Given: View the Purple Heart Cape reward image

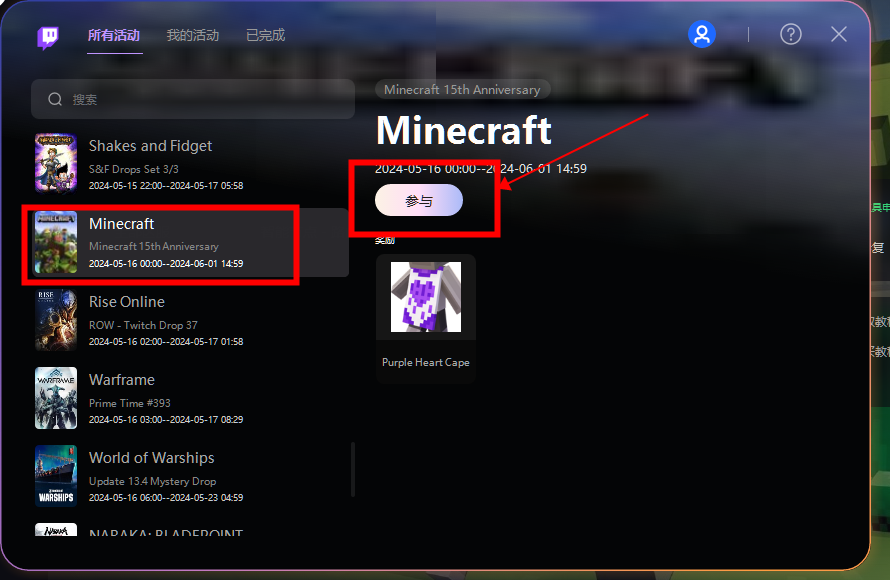Looking at the screenshot, I should tap(426, 297).
